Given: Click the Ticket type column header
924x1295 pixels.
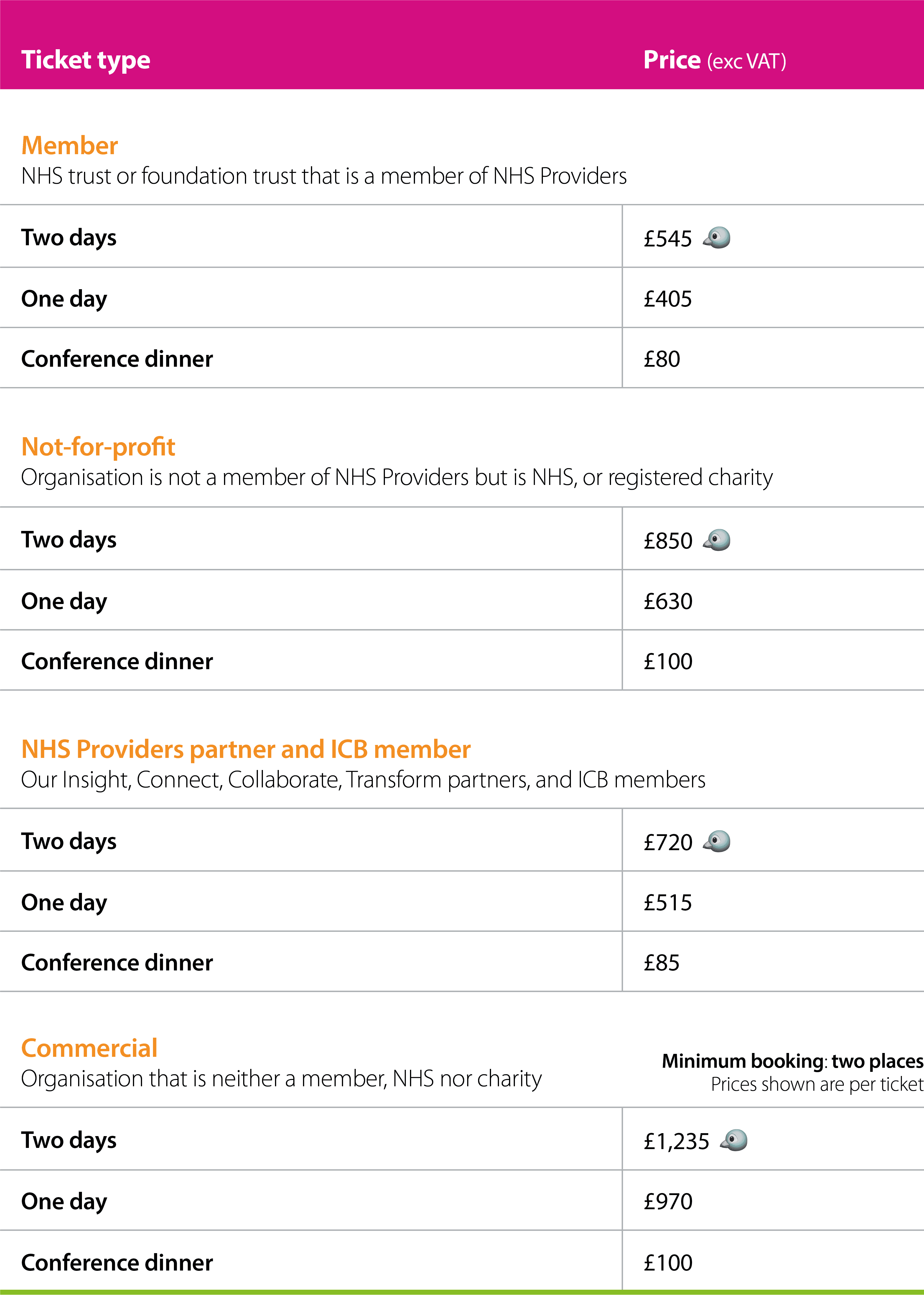Looking at the screenshot, I should 86,60.
